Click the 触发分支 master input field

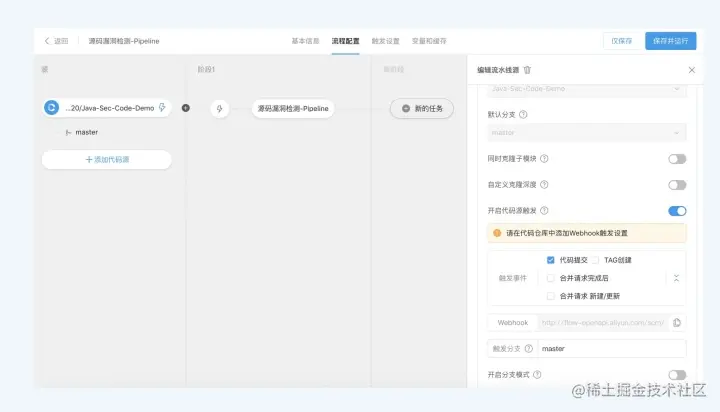612,349
